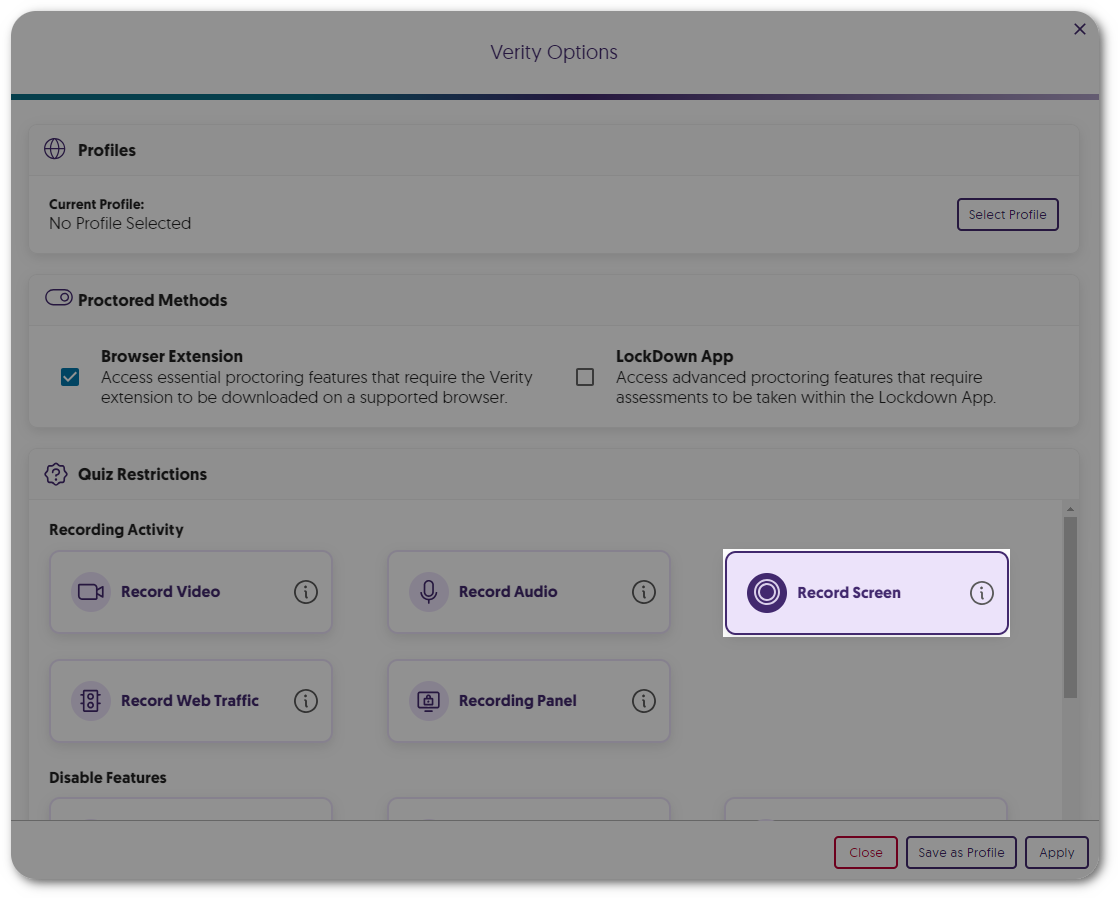The height and width of the screenshot is (898, 1118).
Task: Enable the LockDown App checkbox
Action: tap(585, 377)
